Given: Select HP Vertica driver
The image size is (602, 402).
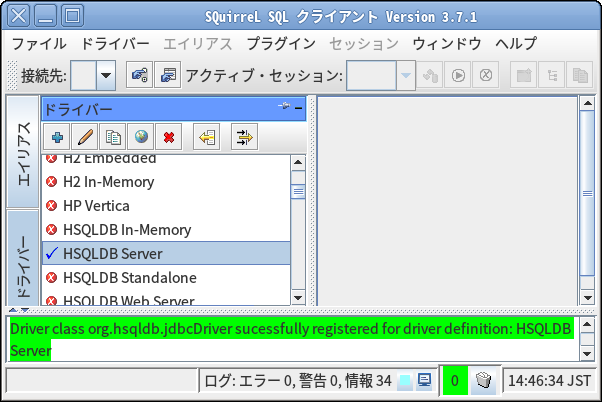Looking at the screenshot, I should [x=166, y=206].
